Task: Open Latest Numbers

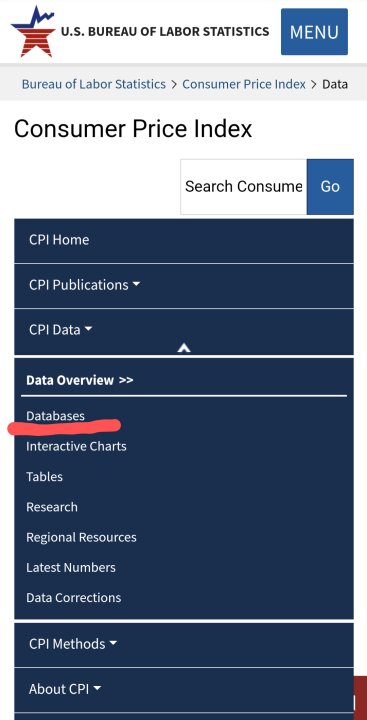Action: tap(71, 568)
